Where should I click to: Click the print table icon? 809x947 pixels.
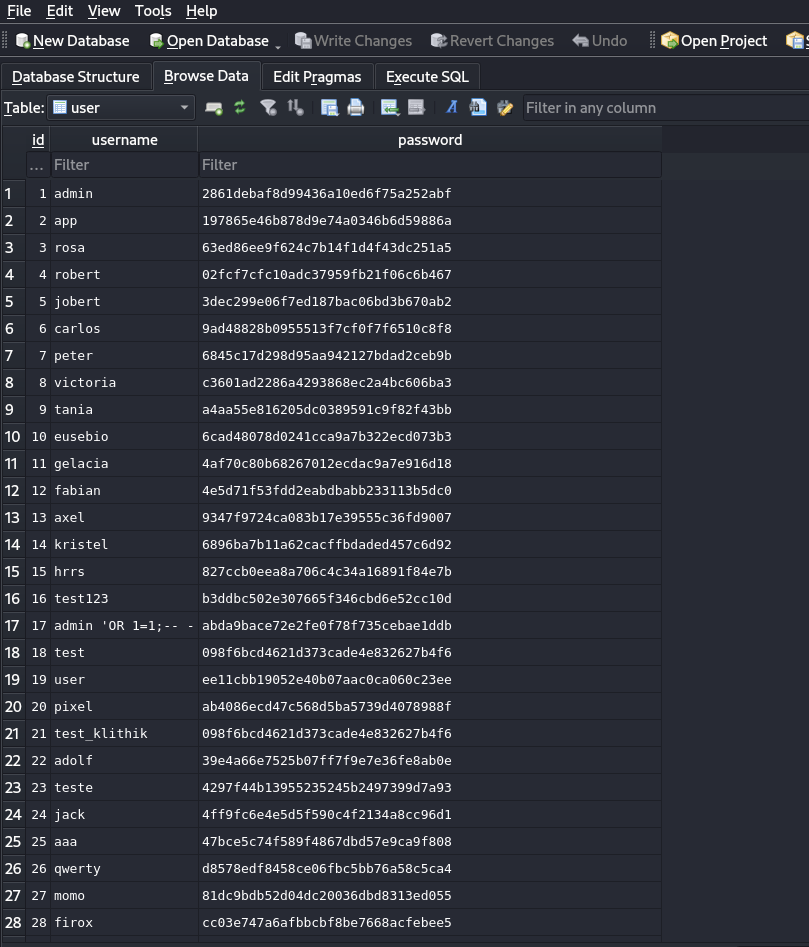pyautogui.click(x=356, y=108)
